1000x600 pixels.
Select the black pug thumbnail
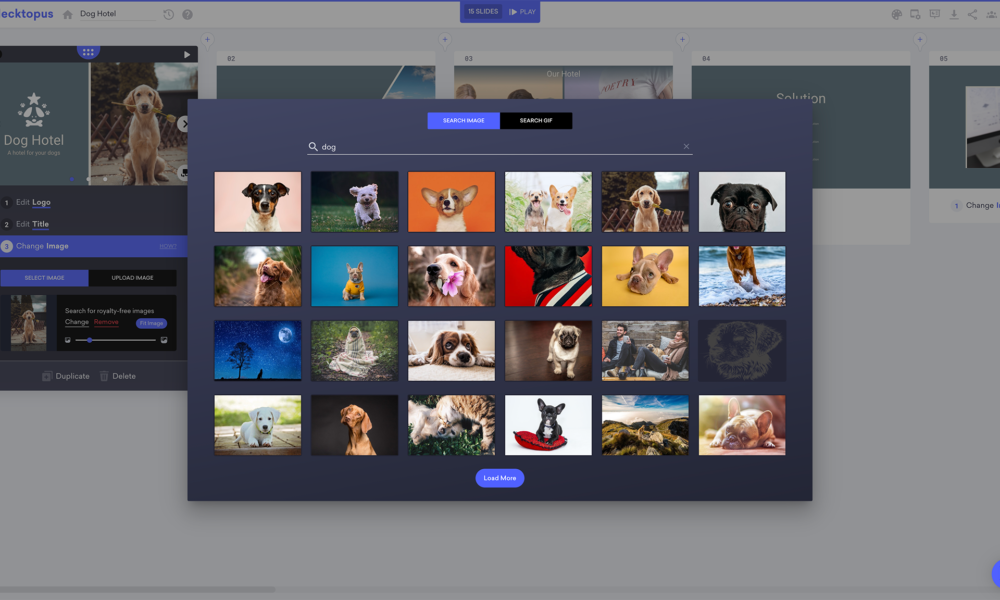pyautogui.click(x=741, y=202)
